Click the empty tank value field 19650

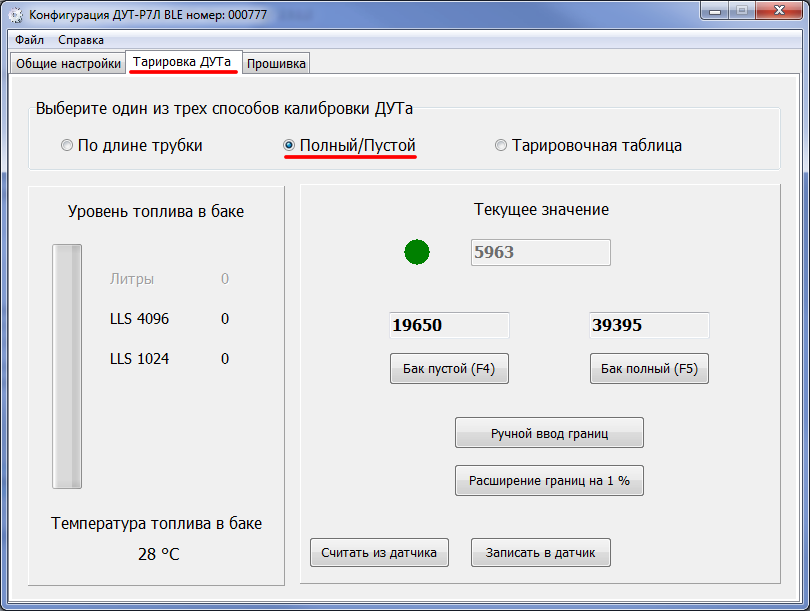click(449, 325)
